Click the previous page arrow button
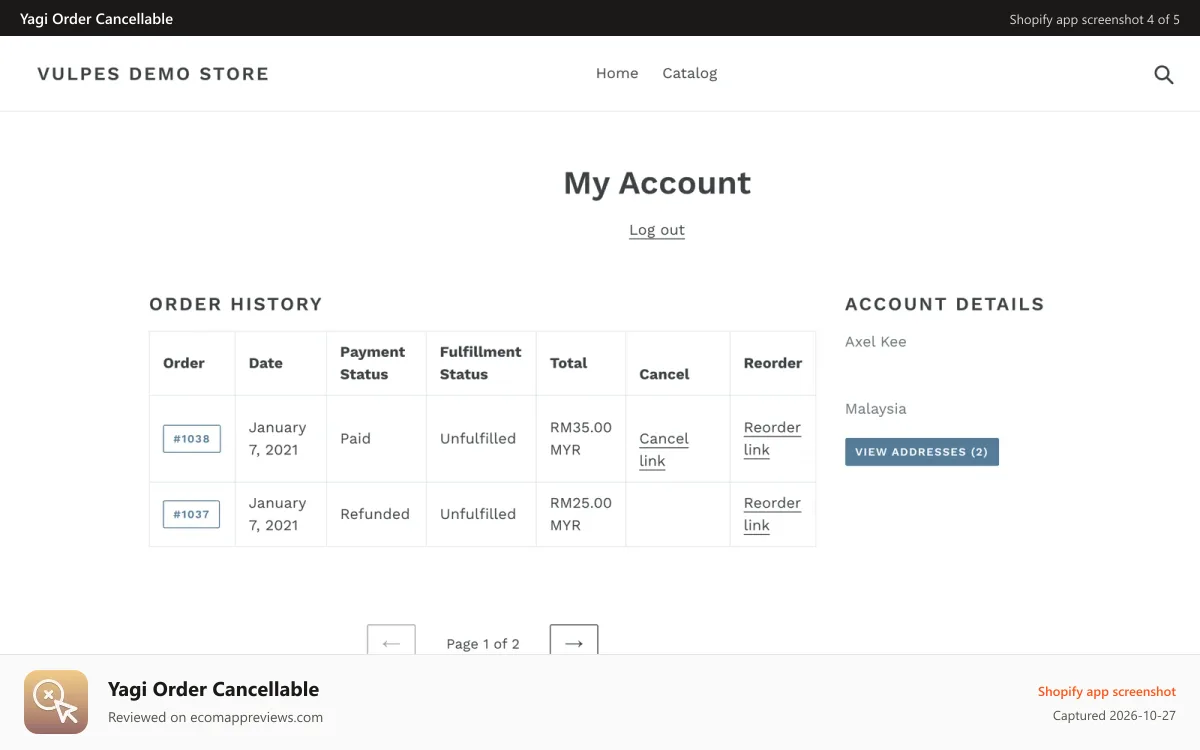 (391, 640)
